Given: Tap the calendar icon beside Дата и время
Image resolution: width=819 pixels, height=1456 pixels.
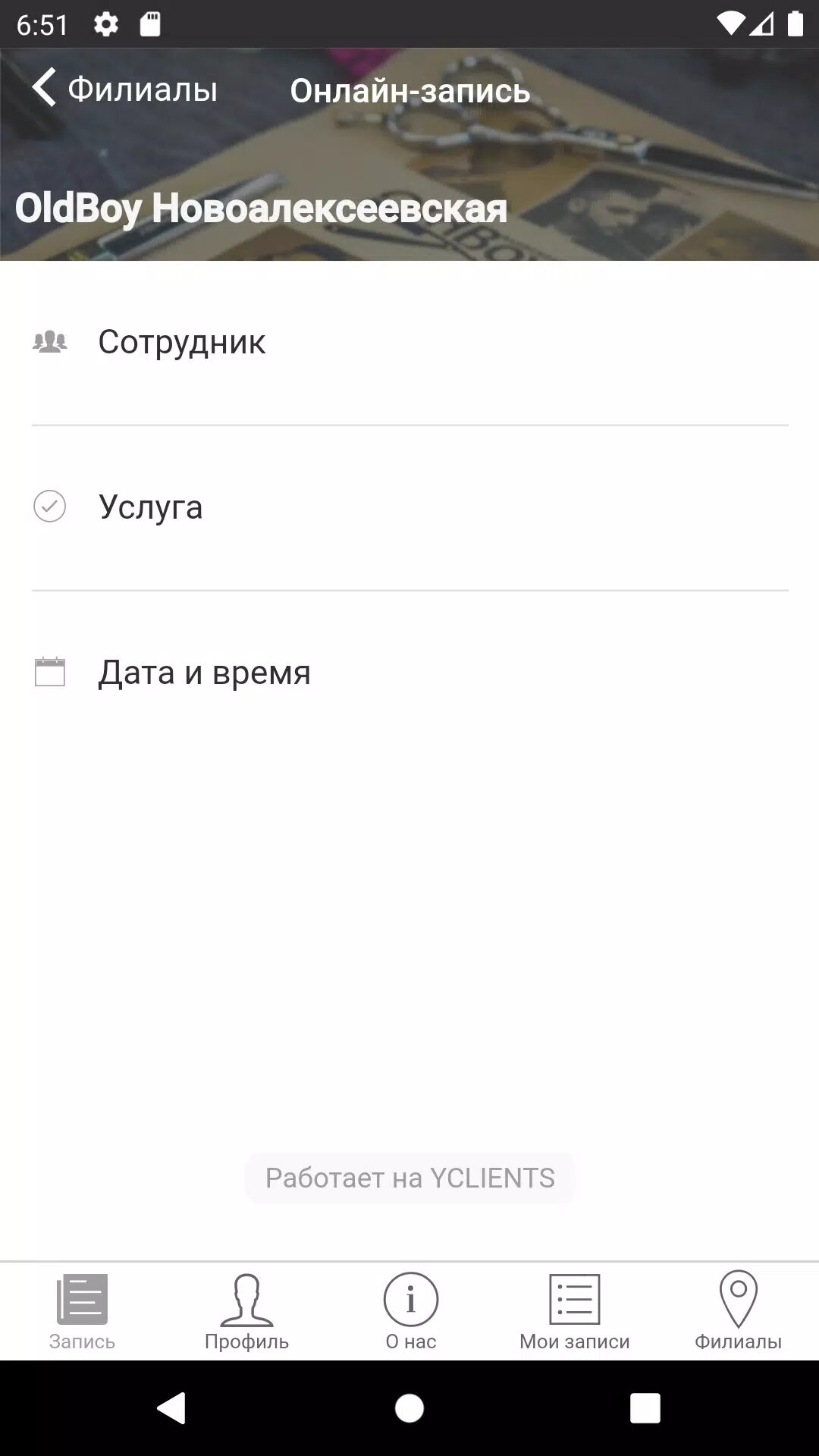Looking at the screenshot, I should point(50,672).
